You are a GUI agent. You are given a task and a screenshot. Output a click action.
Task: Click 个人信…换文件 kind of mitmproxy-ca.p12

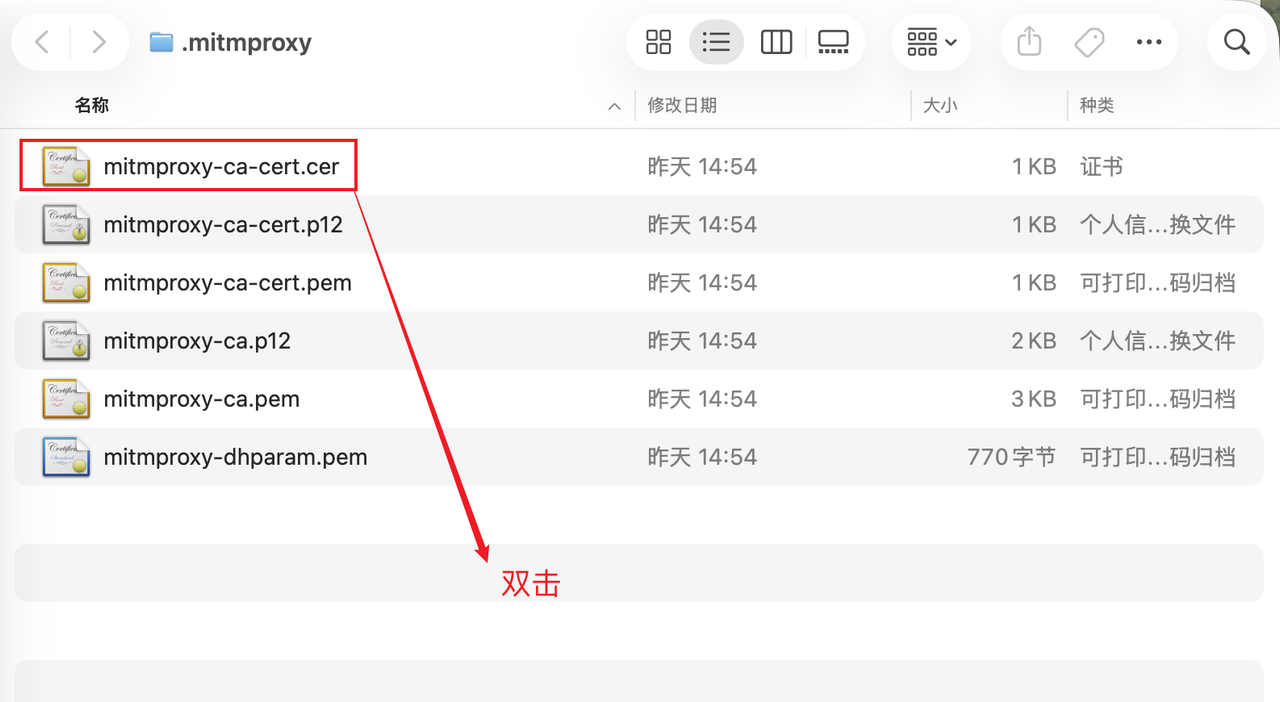[1158, 341]
